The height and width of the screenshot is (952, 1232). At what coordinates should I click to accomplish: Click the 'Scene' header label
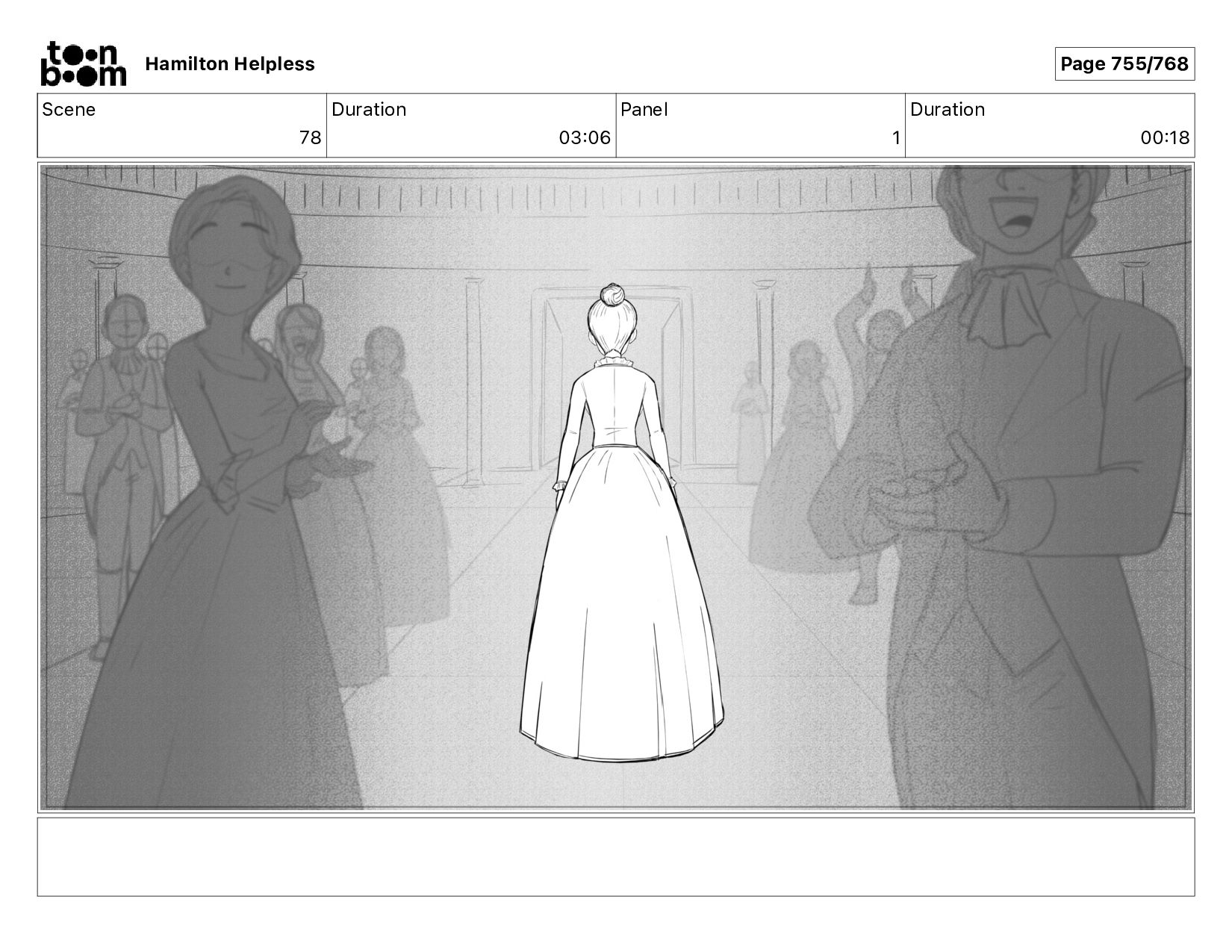(69, 110)
